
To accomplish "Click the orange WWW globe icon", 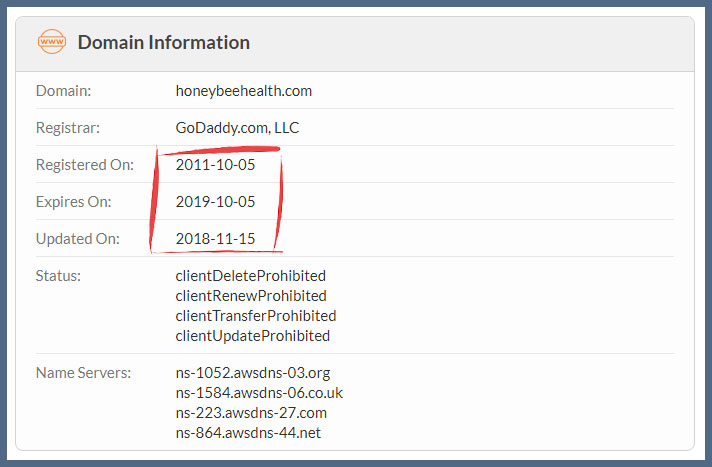I will coord(51,42).
